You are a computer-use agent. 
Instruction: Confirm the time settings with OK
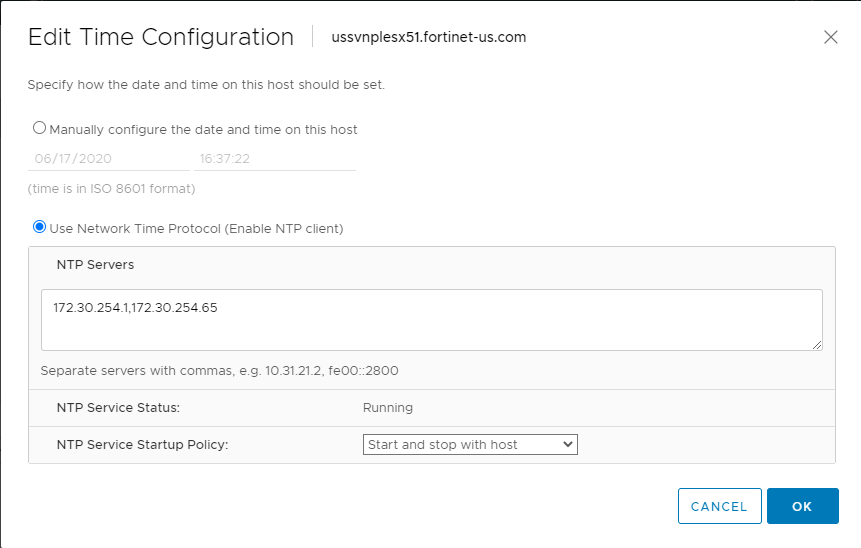[x=802, y=506]
